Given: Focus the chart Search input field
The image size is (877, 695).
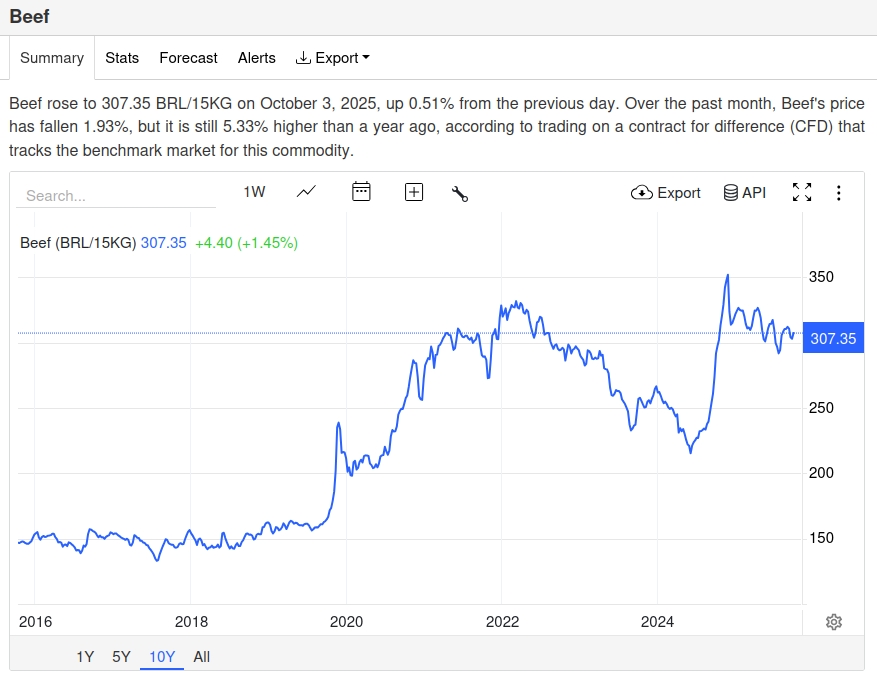Looking at the screenshot, I should (x=116, y=196).
